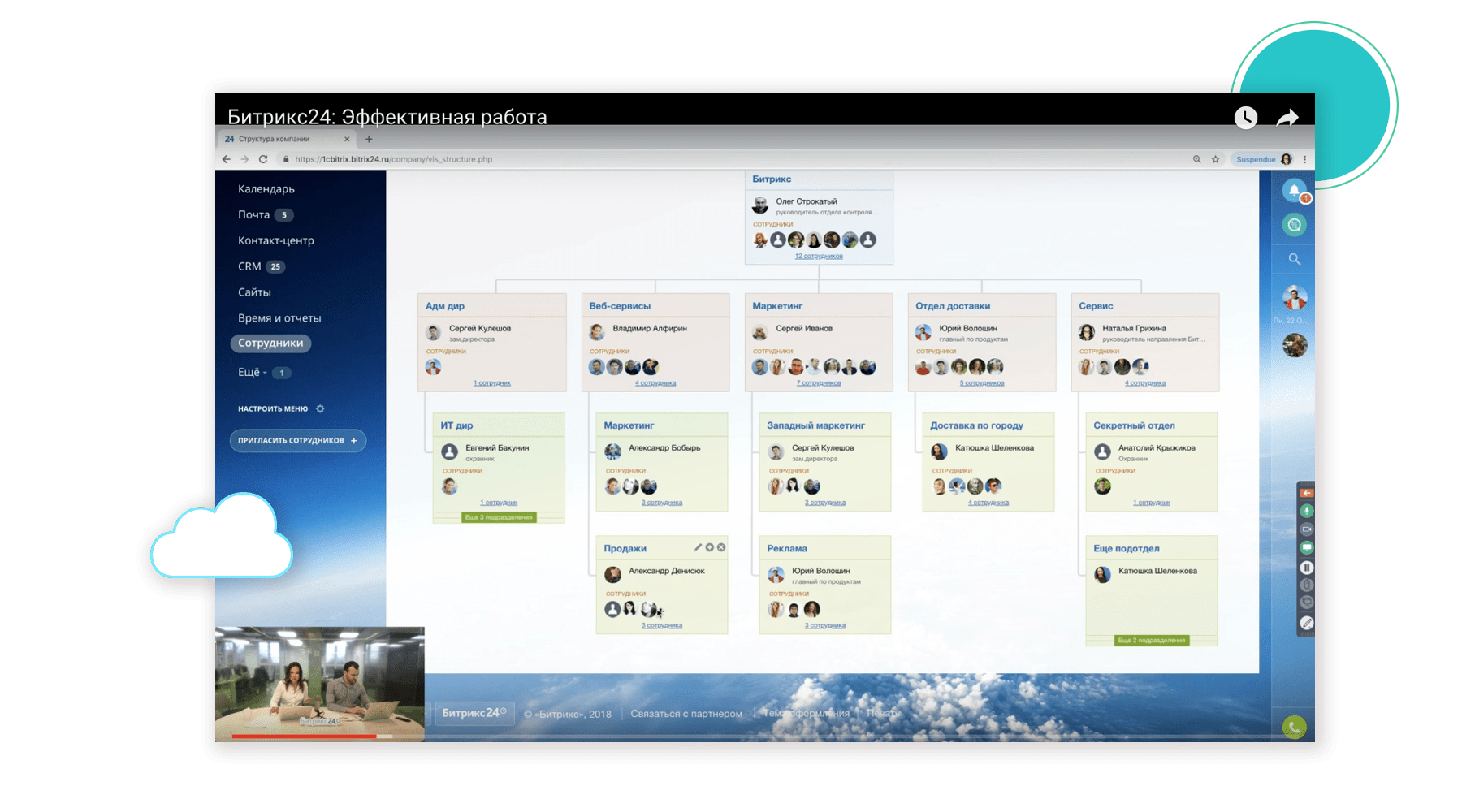Select Календарь in the left menu

tap(266, 189)
